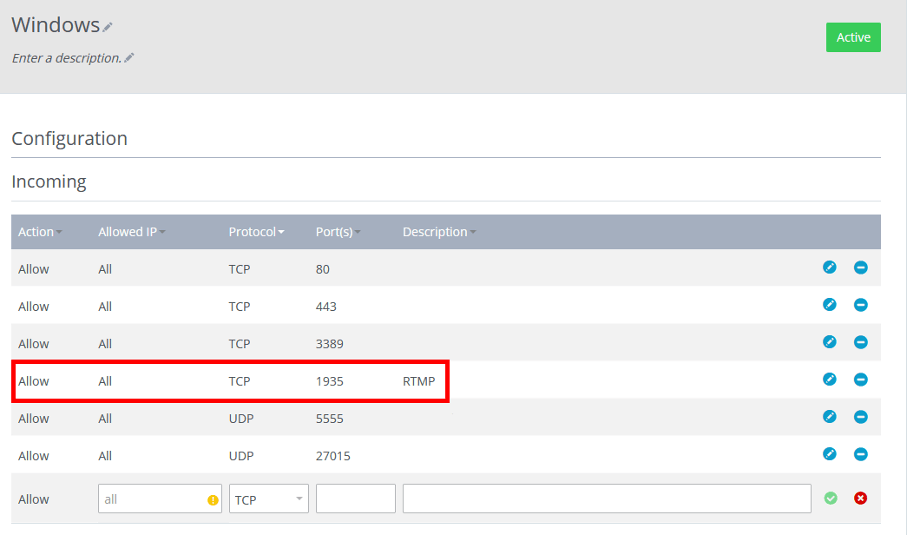908x536 pixels.
Task: Remove the port 80 rule
Action: pos(861,267)
